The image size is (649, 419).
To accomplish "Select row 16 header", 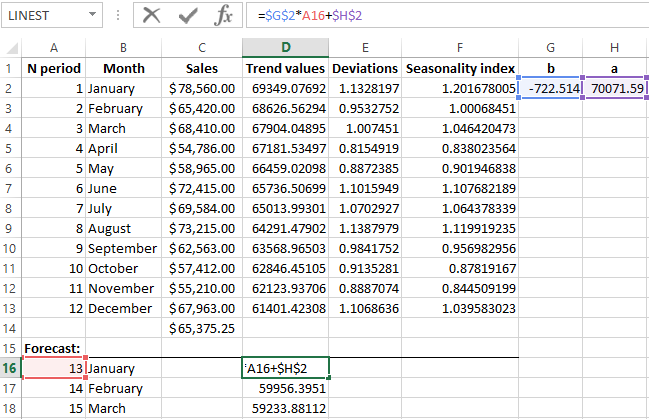I will click(x=10, y=368).
